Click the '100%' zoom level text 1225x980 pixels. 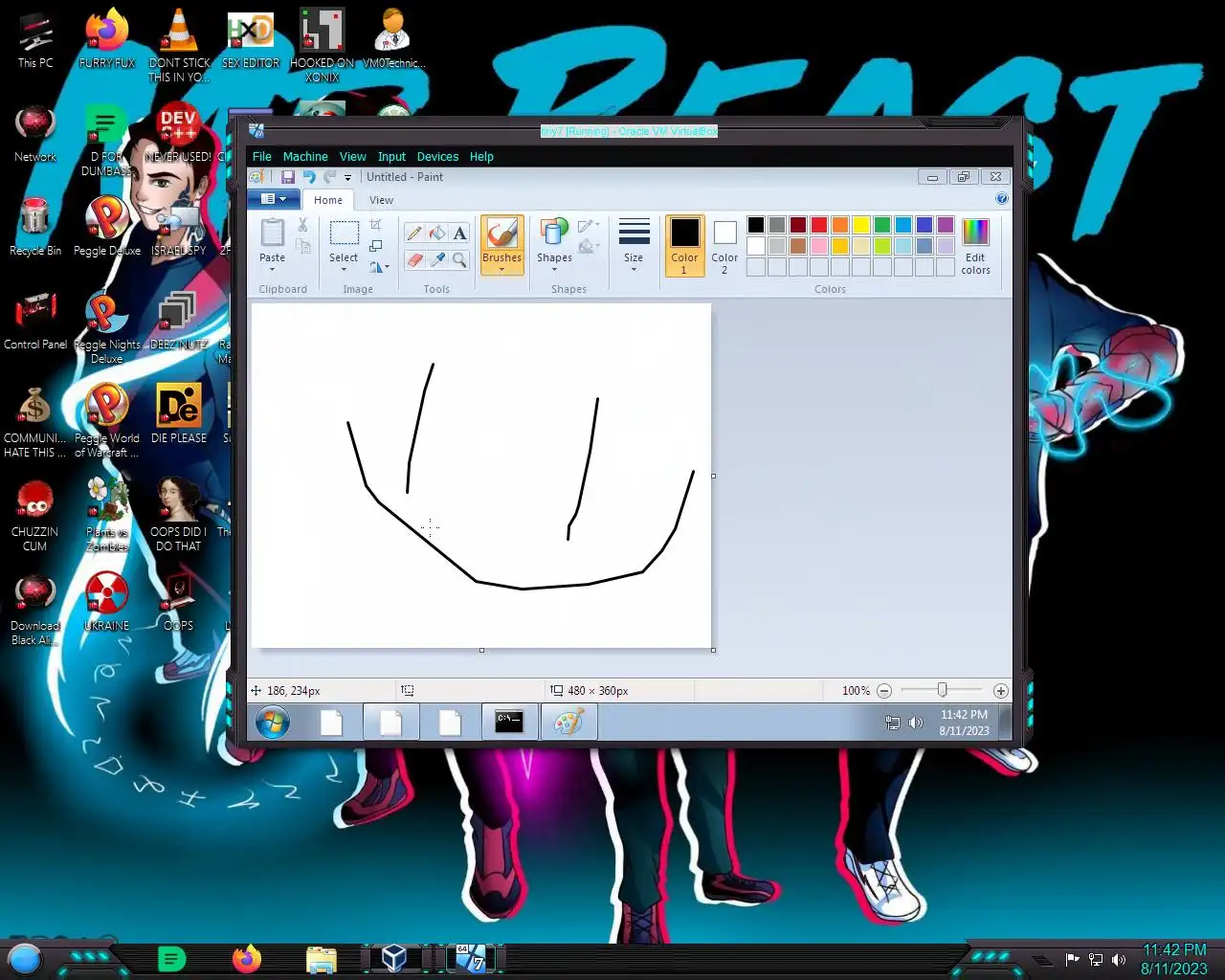pyautogui.click(x=856, y=691)
